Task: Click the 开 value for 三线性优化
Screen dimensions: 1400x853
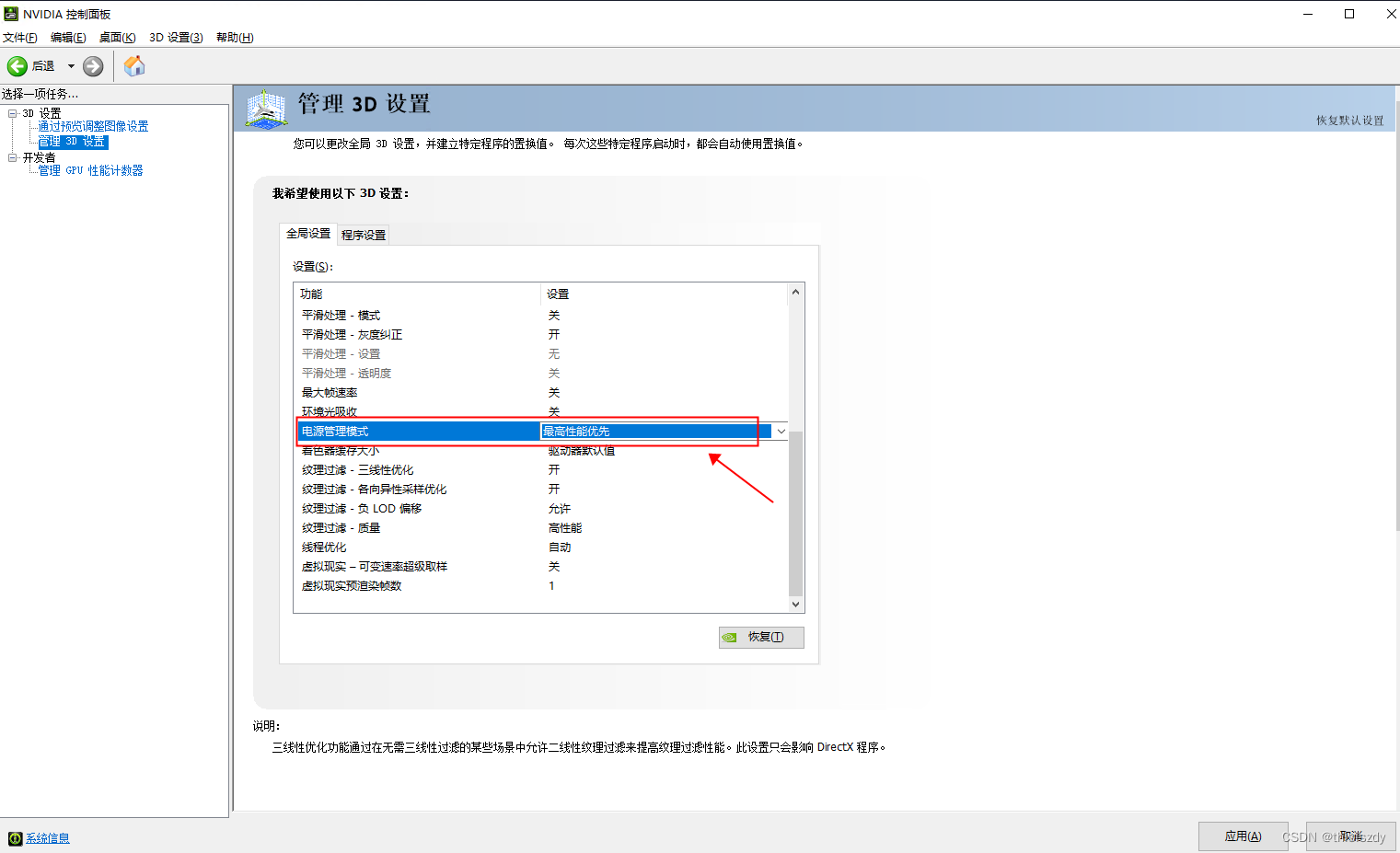Action: (554, 470)
